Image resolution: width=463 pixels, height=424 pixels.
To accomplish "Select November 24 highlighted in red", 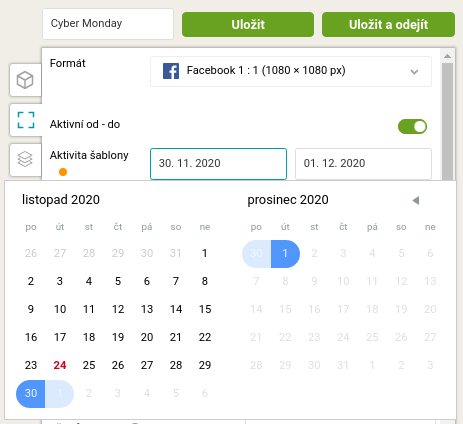I will [60, 365].
